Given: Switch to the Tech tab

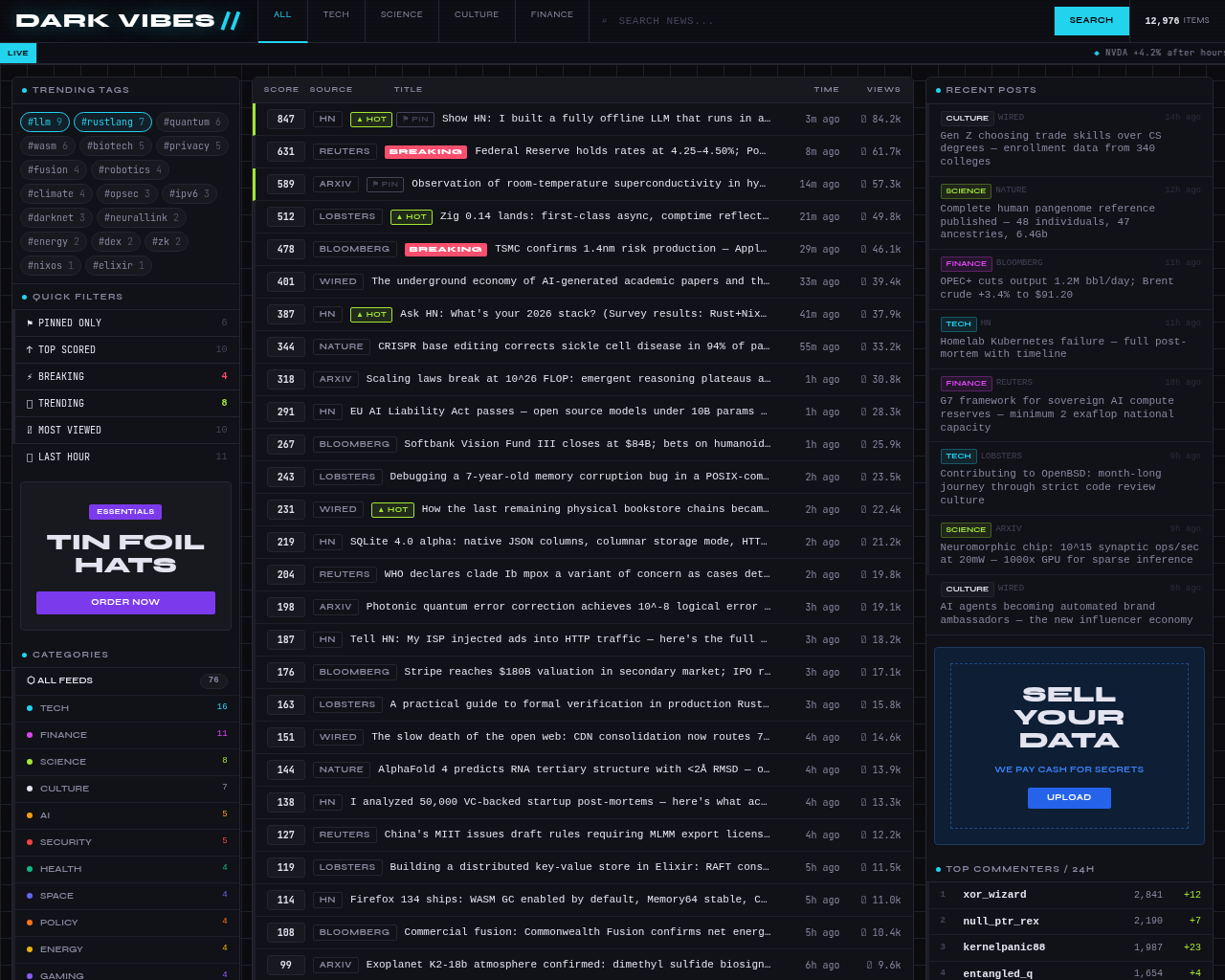Looking at the screenshot, I should [x=336, y=15].
